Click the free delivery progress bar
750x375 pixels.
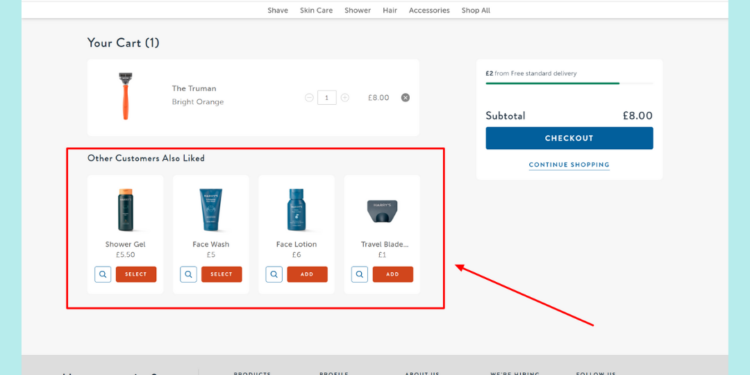coord(569,83)
